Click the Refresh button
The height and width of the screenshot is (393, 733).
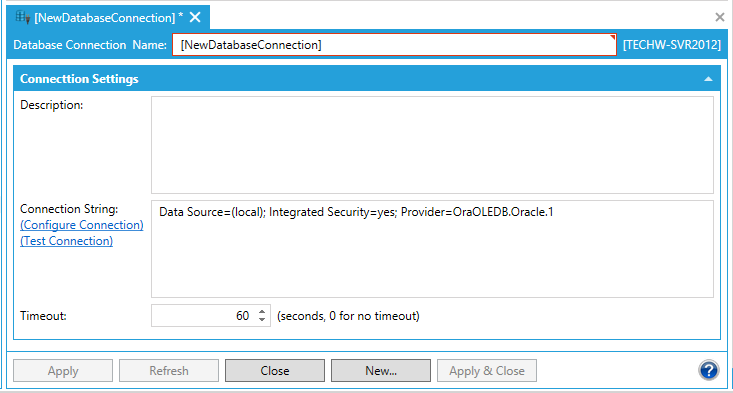[169, 371]
